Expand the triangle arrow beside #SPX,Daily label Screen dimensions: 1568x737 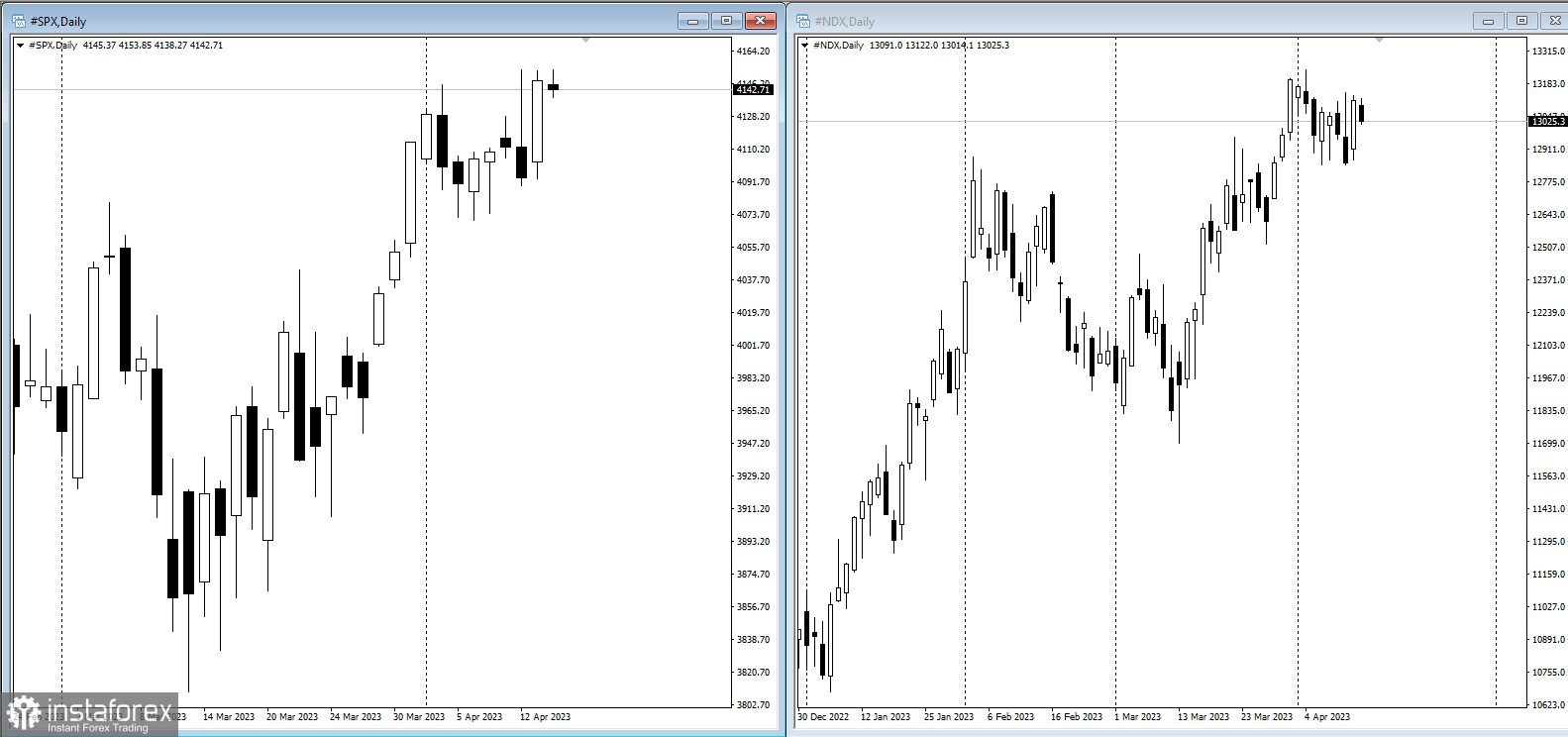point(20,46)
